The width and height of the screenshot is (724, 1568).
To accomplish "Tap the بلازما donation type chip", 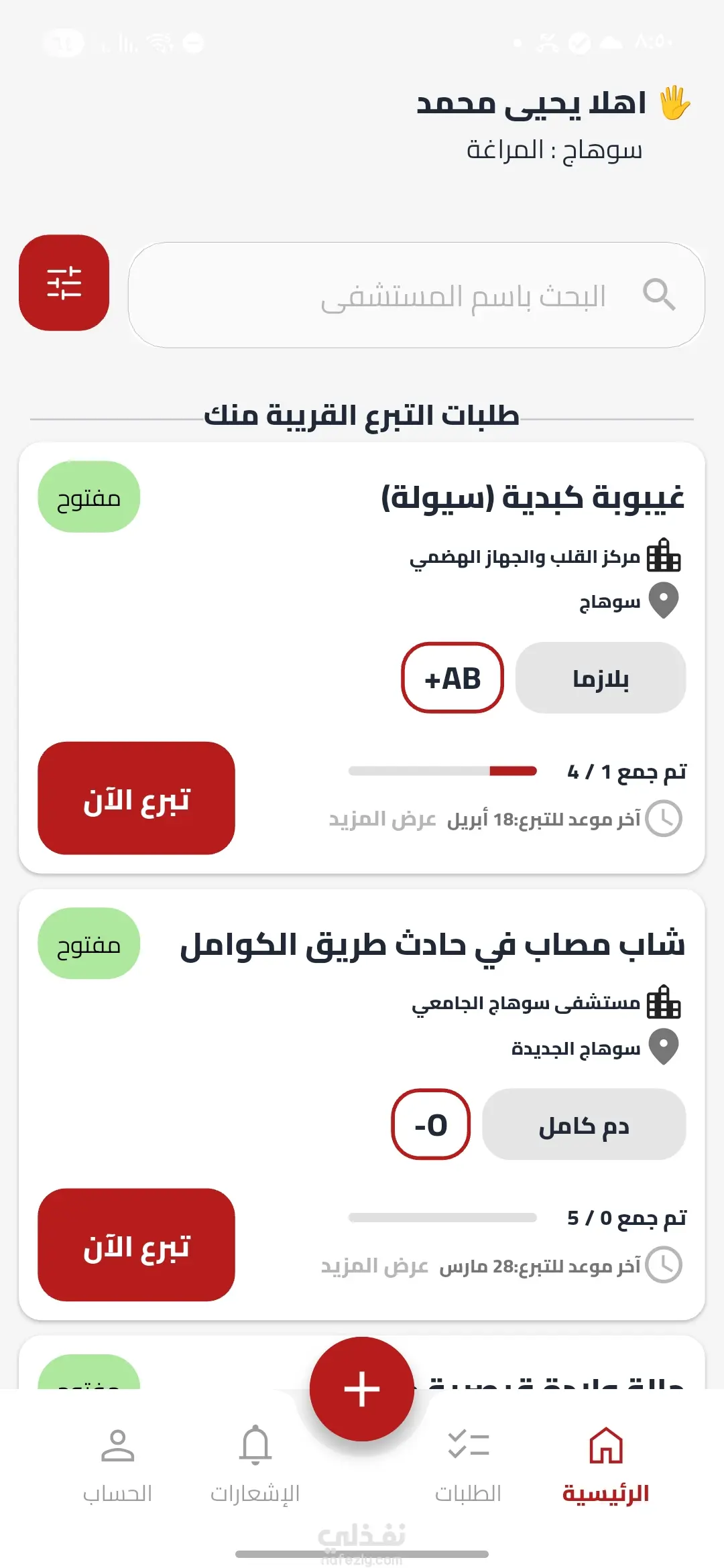I will click(601, 678).
